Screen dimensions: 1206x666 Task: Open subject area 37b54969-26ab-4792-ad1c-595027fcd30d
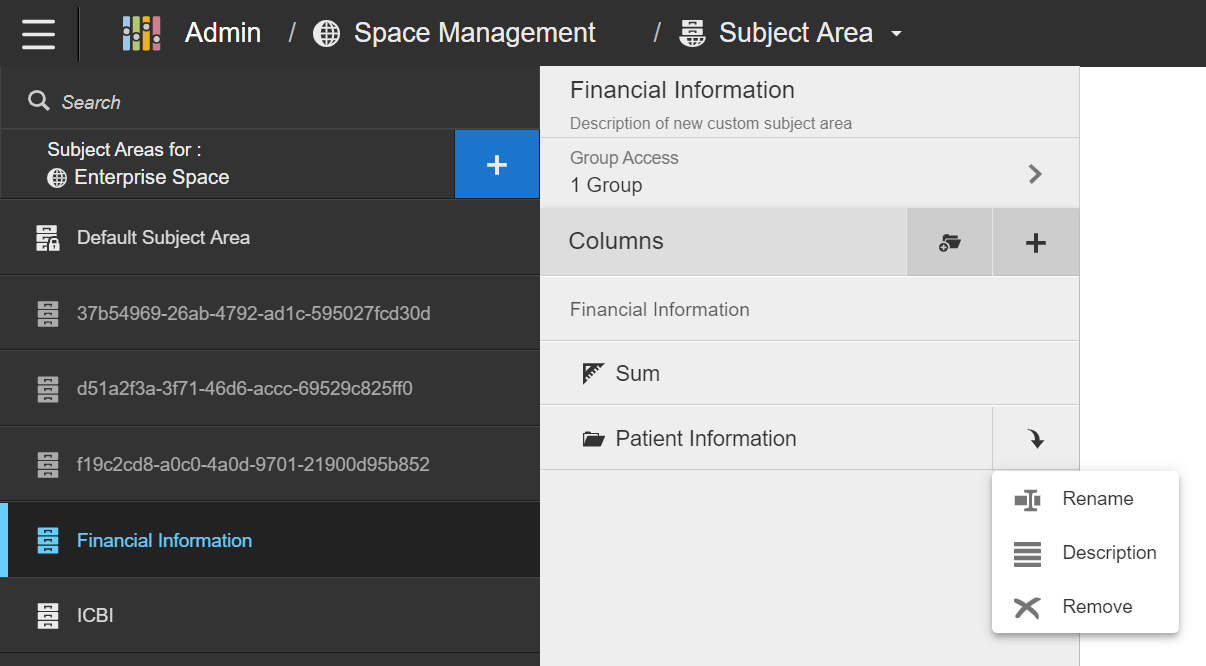(x=253, y=313)
